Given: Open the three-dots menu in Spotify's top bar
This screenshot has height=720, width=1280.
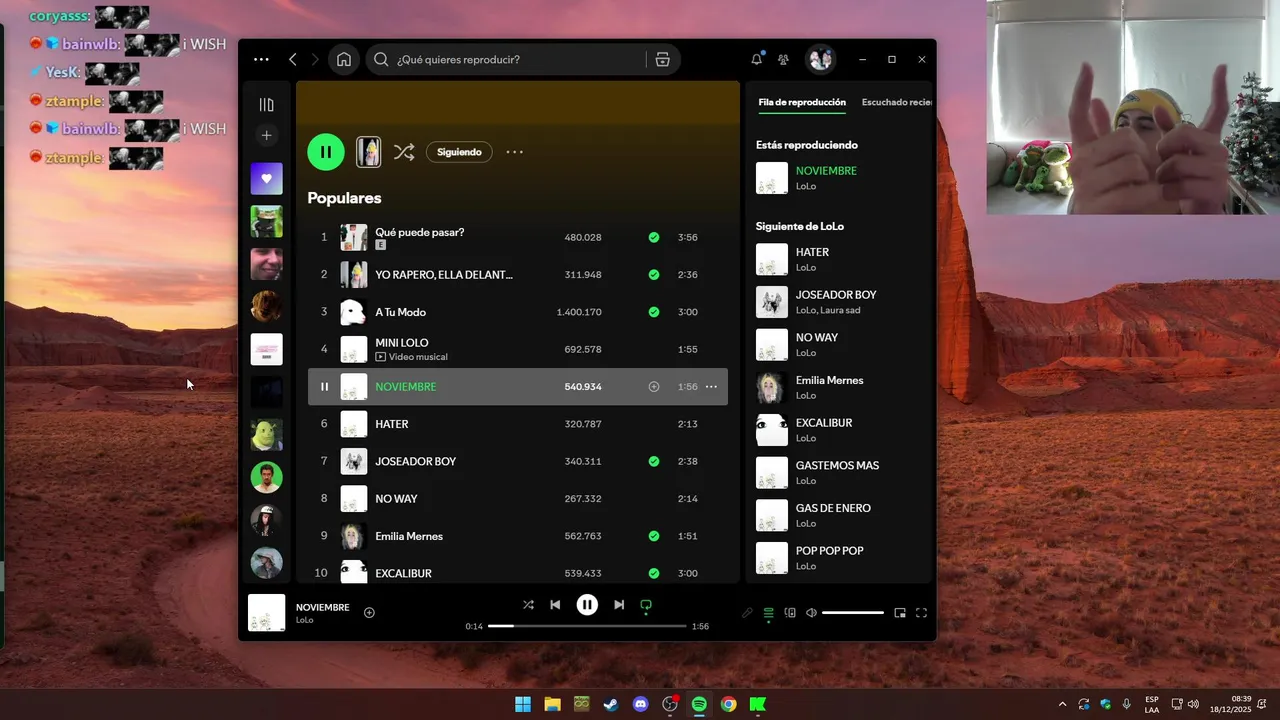Looking at the screenshot, I should coord(261,60).
